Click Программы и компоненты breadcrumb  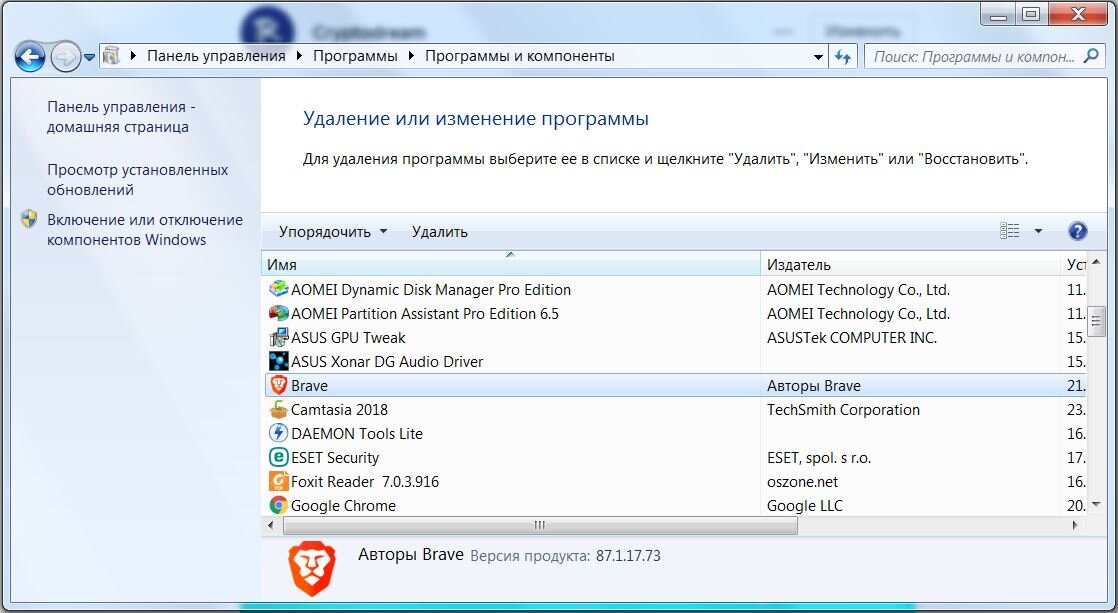click(x=520, y=56)
